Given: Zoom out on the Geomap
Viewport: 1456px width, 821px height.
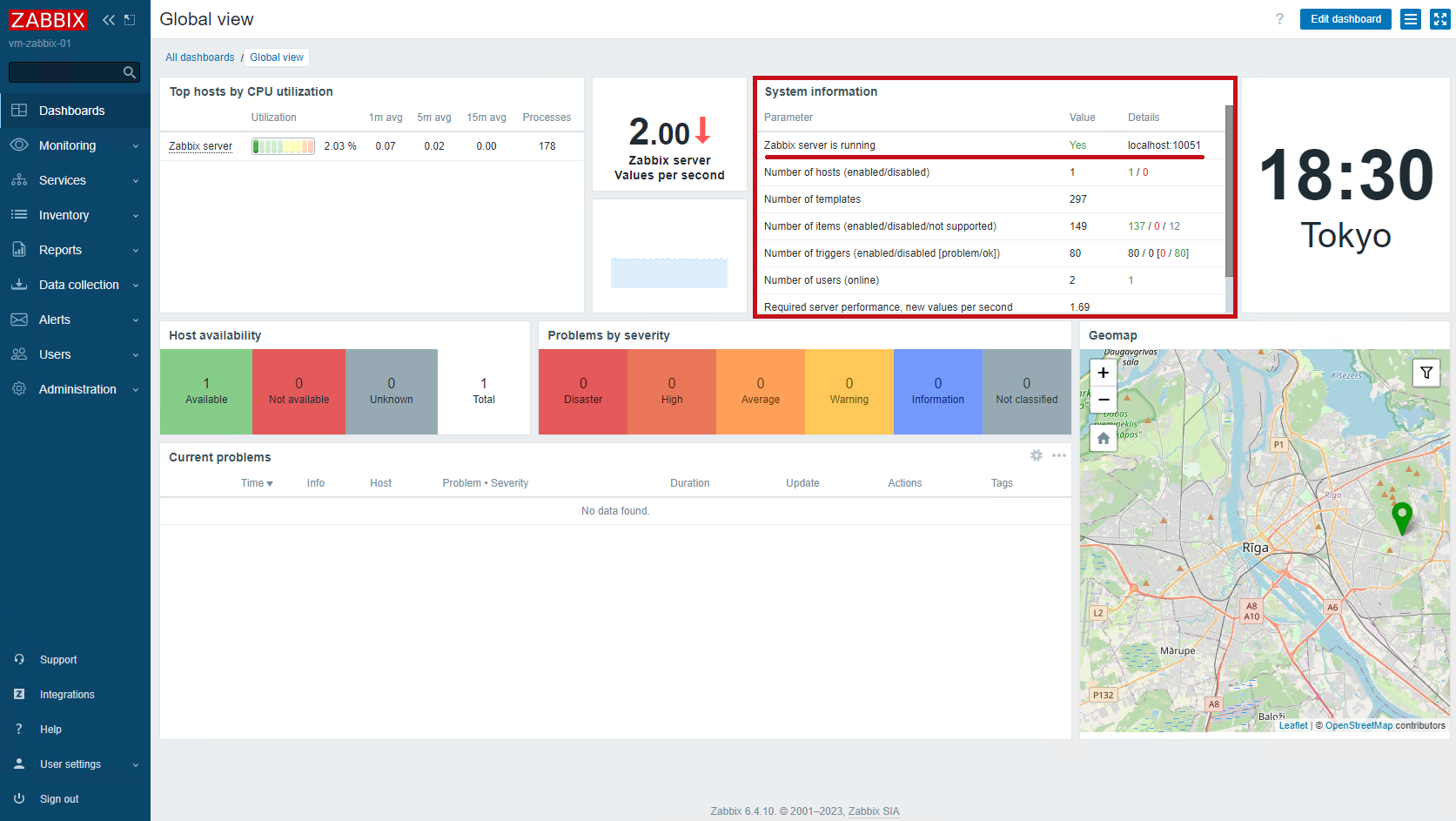Looking at the screenshot, I should pyautogui.click(x=1104, y=400).
